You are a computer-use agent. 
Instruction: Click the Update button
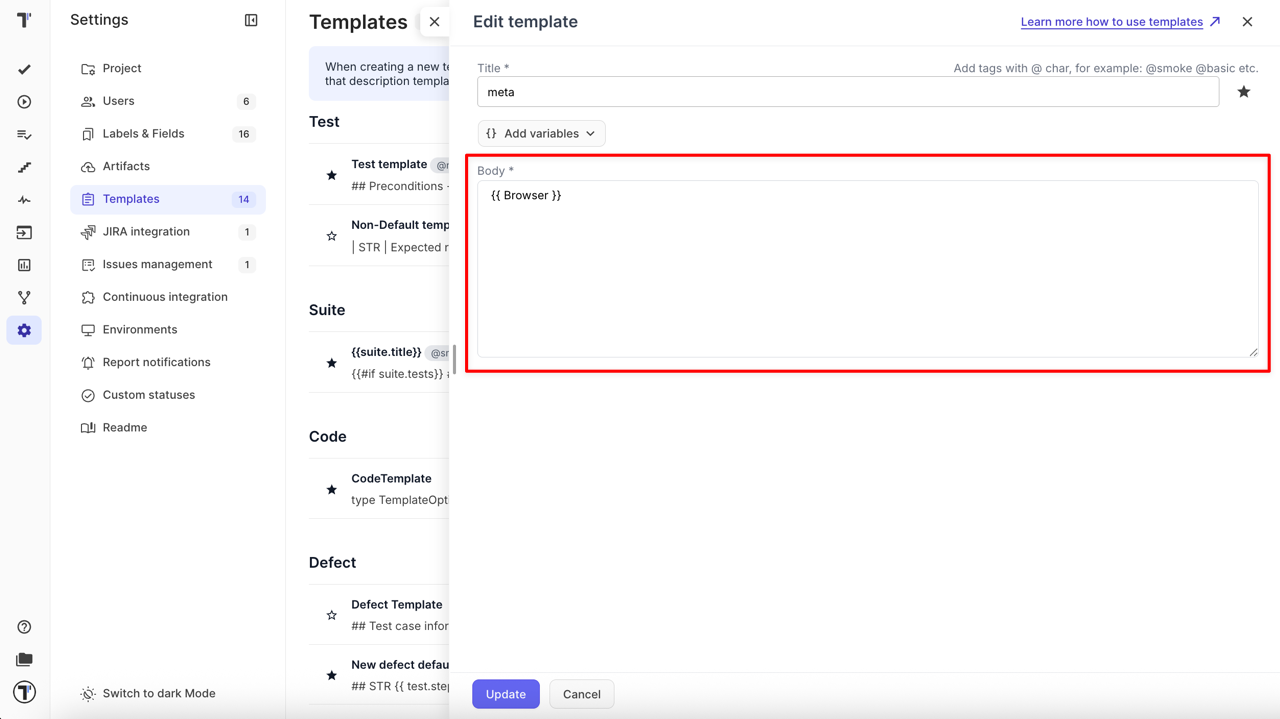click(506, 694)
